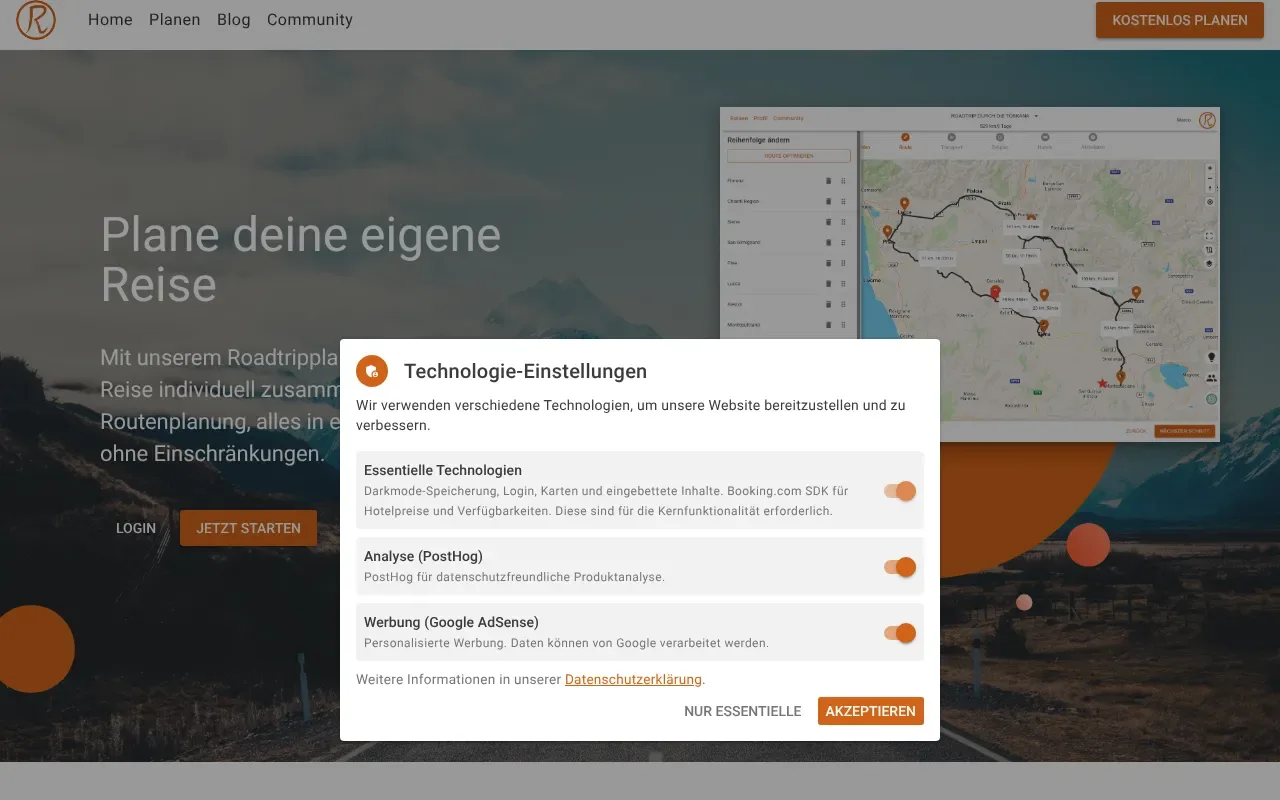The width and height of the screenshot is (1280, 800).
Task: Open the Datenschutzerklärung link
Action: pyautogui.click(x=633, y=679)
